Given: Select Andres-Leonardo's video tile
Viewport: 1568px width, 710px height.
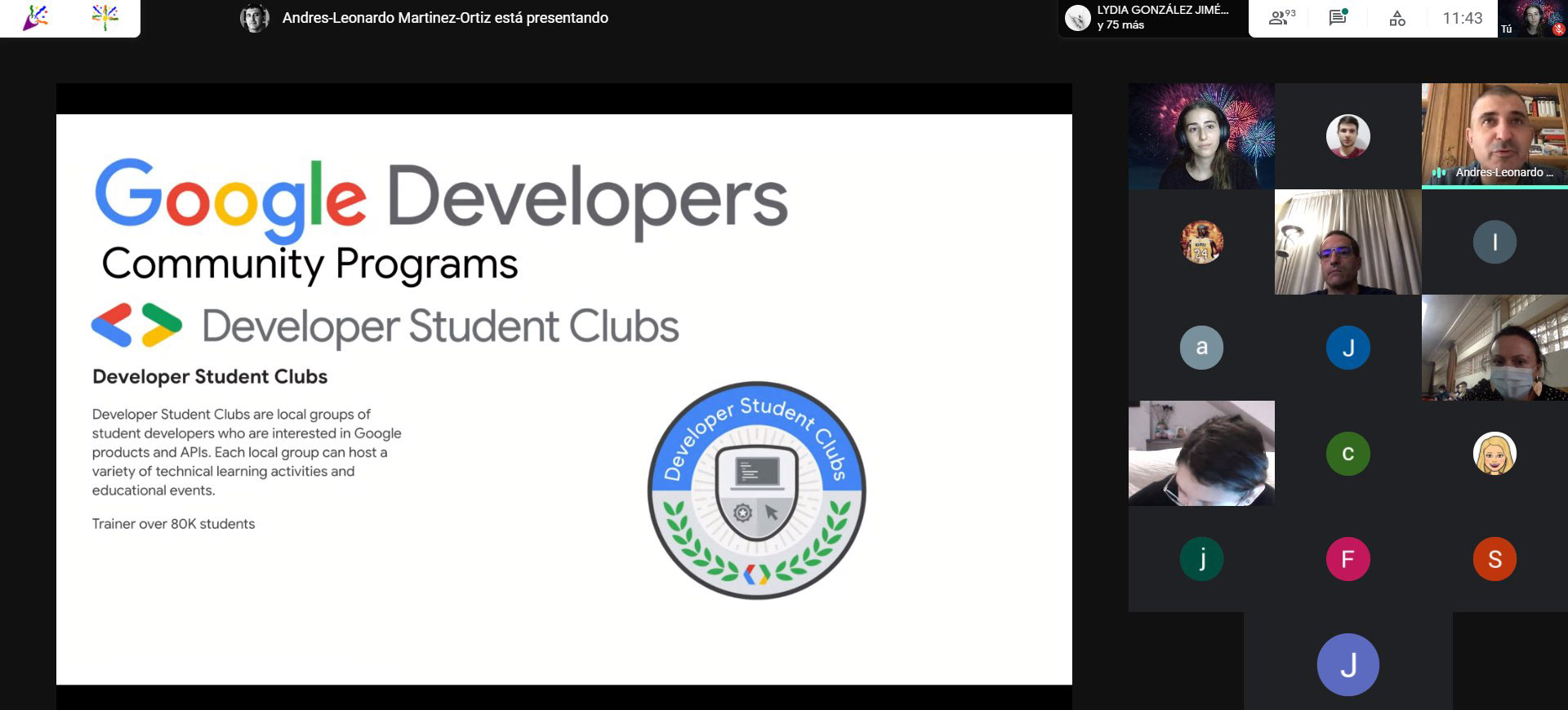Looking at the screenshot, I should (x=1494, y=136).
